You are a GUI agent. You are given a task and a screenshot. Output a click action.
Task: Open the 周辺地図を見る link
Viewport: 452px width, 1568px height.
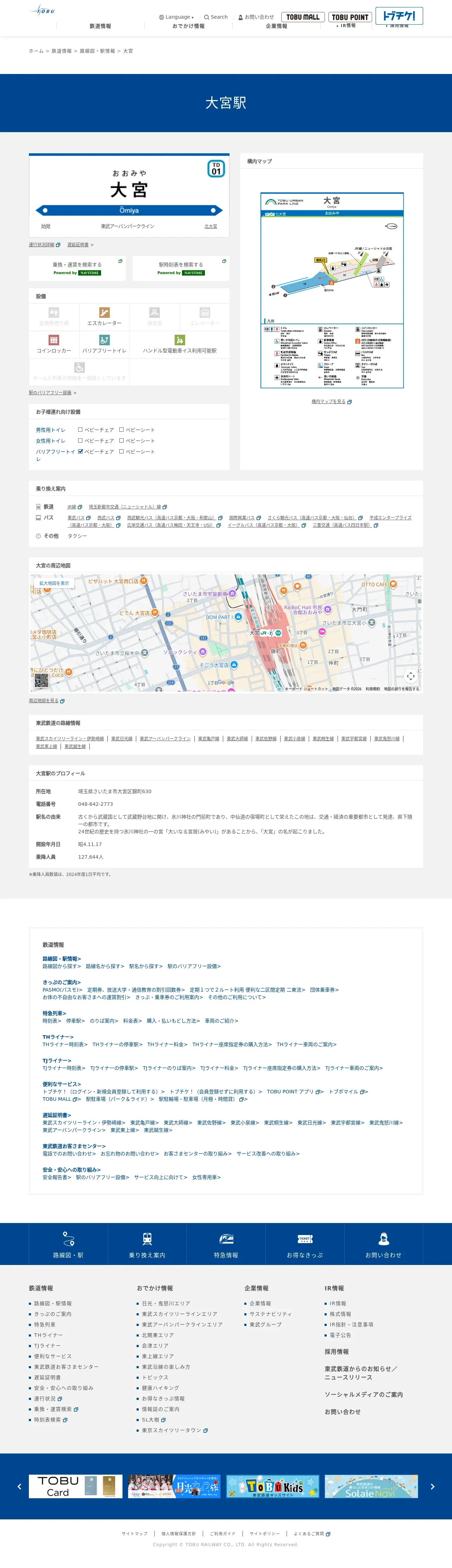[46, 700]
